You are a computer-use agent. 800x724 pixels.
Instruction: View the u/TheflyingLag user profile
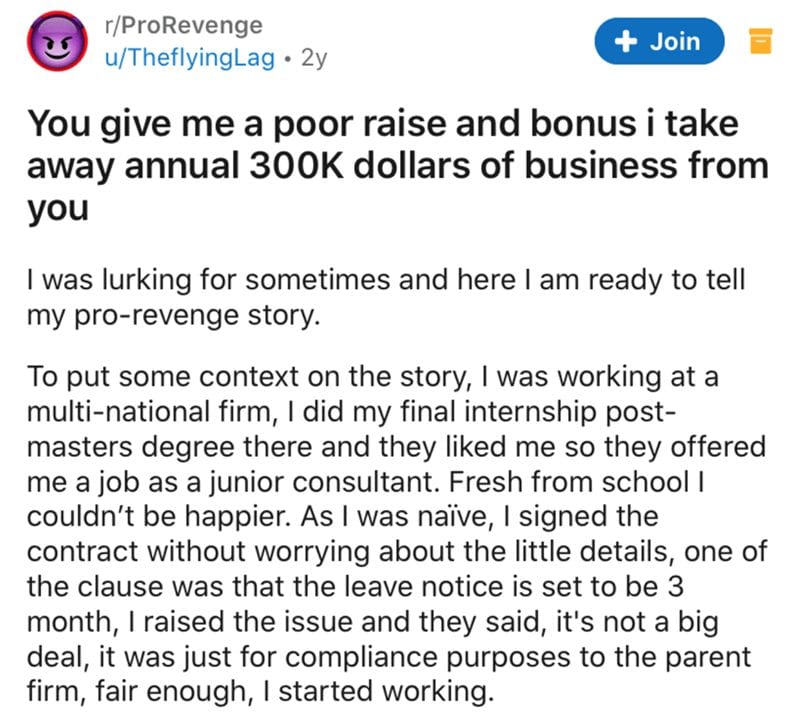pos(190,57)
